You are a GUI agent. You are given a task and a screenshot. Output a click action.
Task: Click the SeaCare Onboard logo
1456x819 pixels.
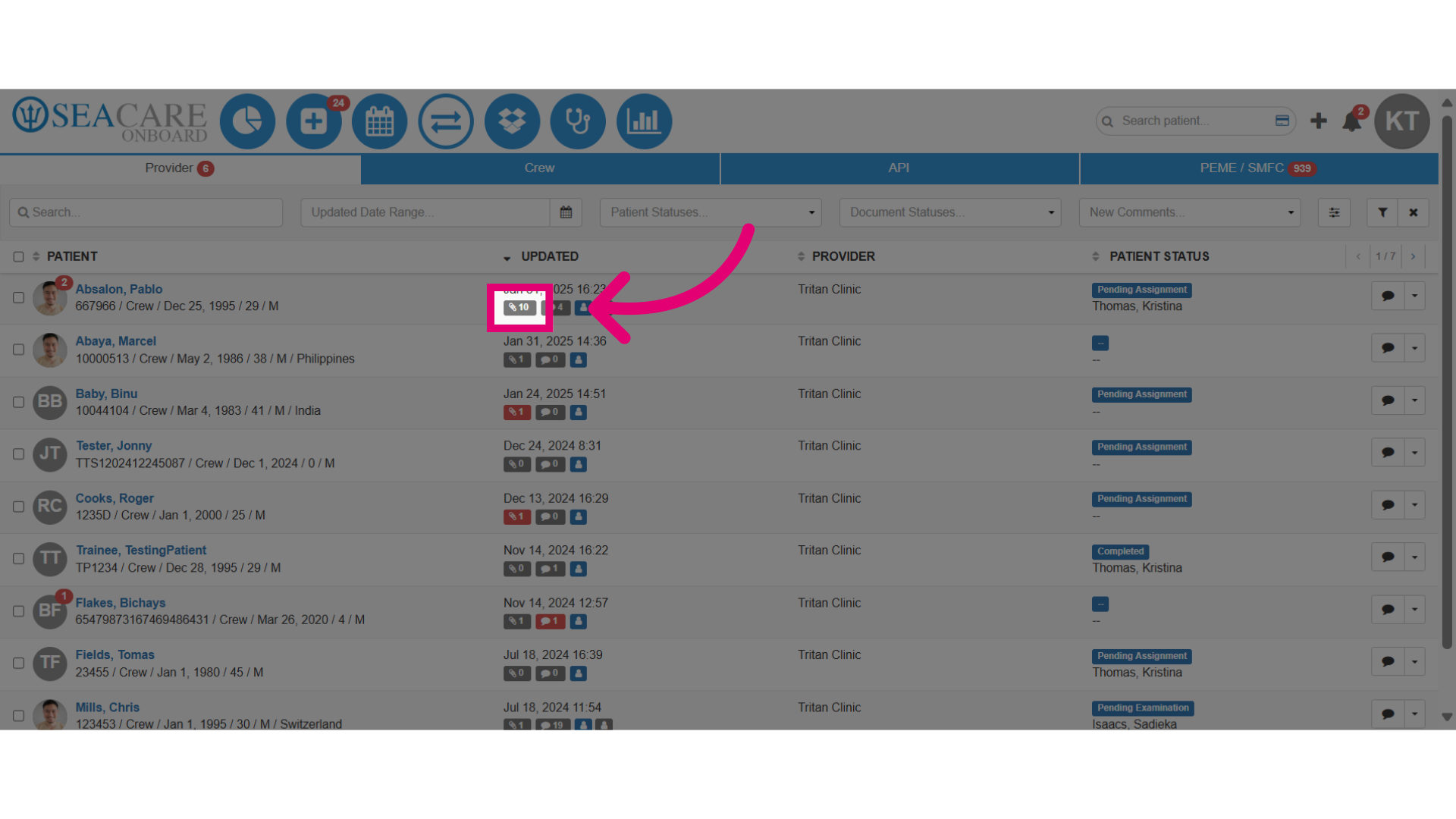(x=110, y=120)
